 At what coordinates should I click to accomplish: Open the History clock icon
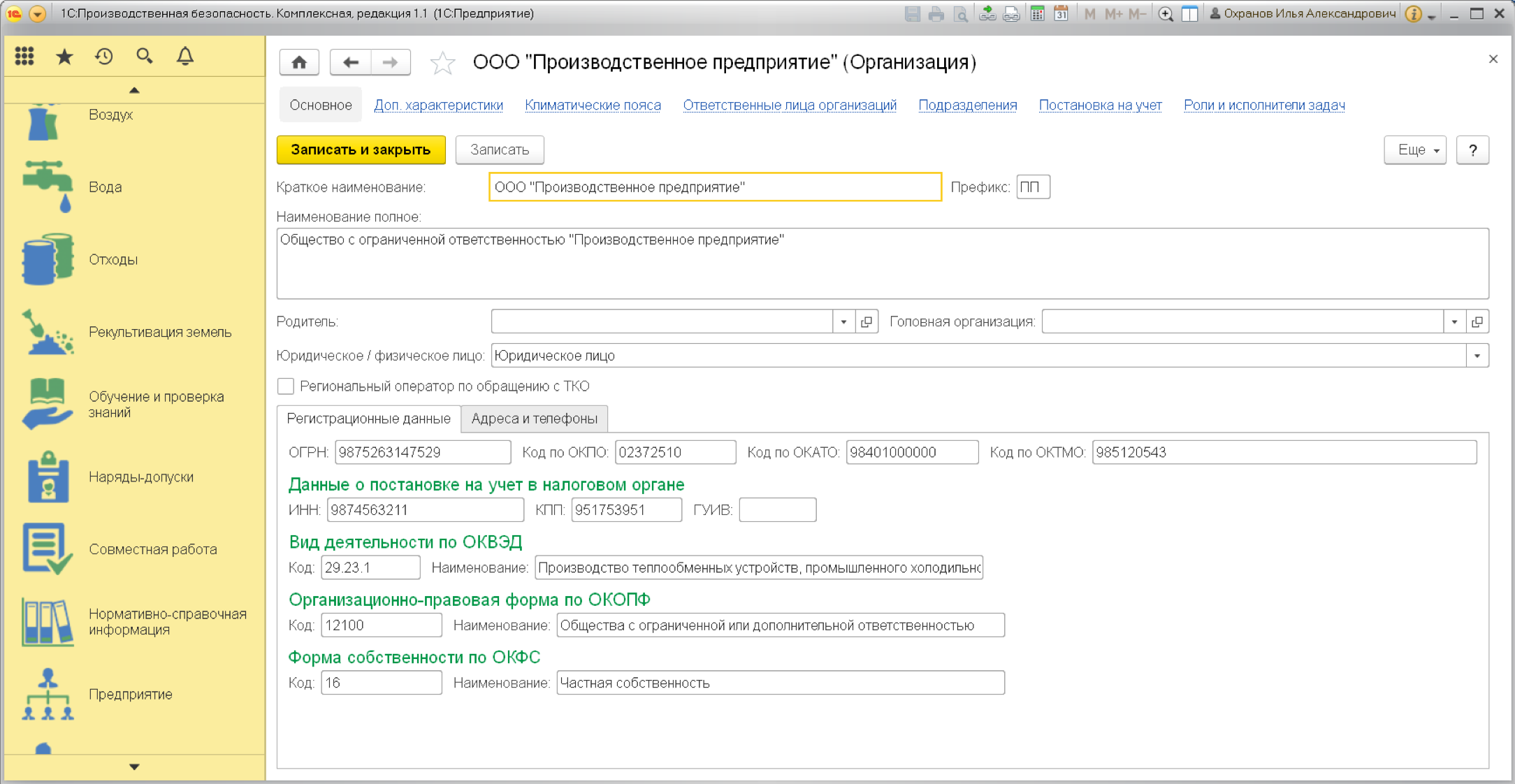(104, 56)
